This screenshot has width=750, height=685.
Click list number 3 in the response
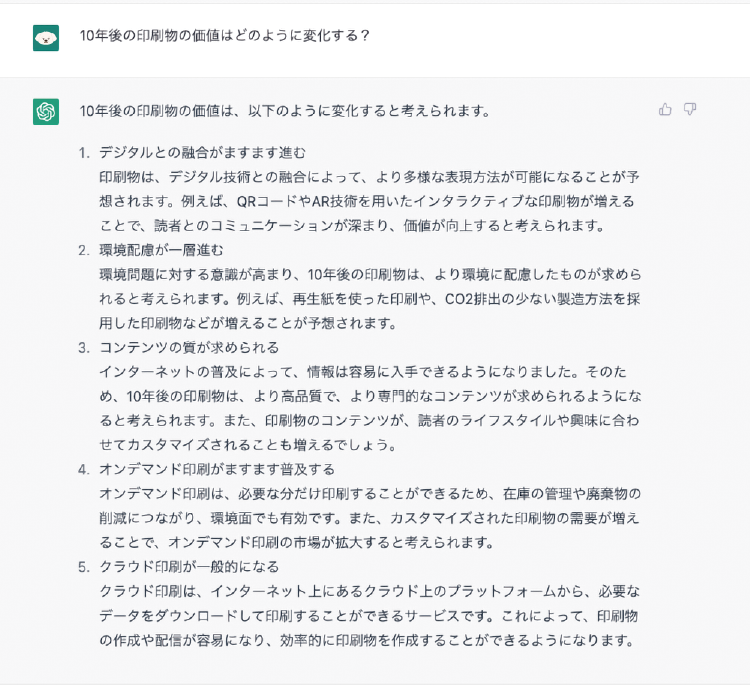pyautogui.click(x=84, y=347)
